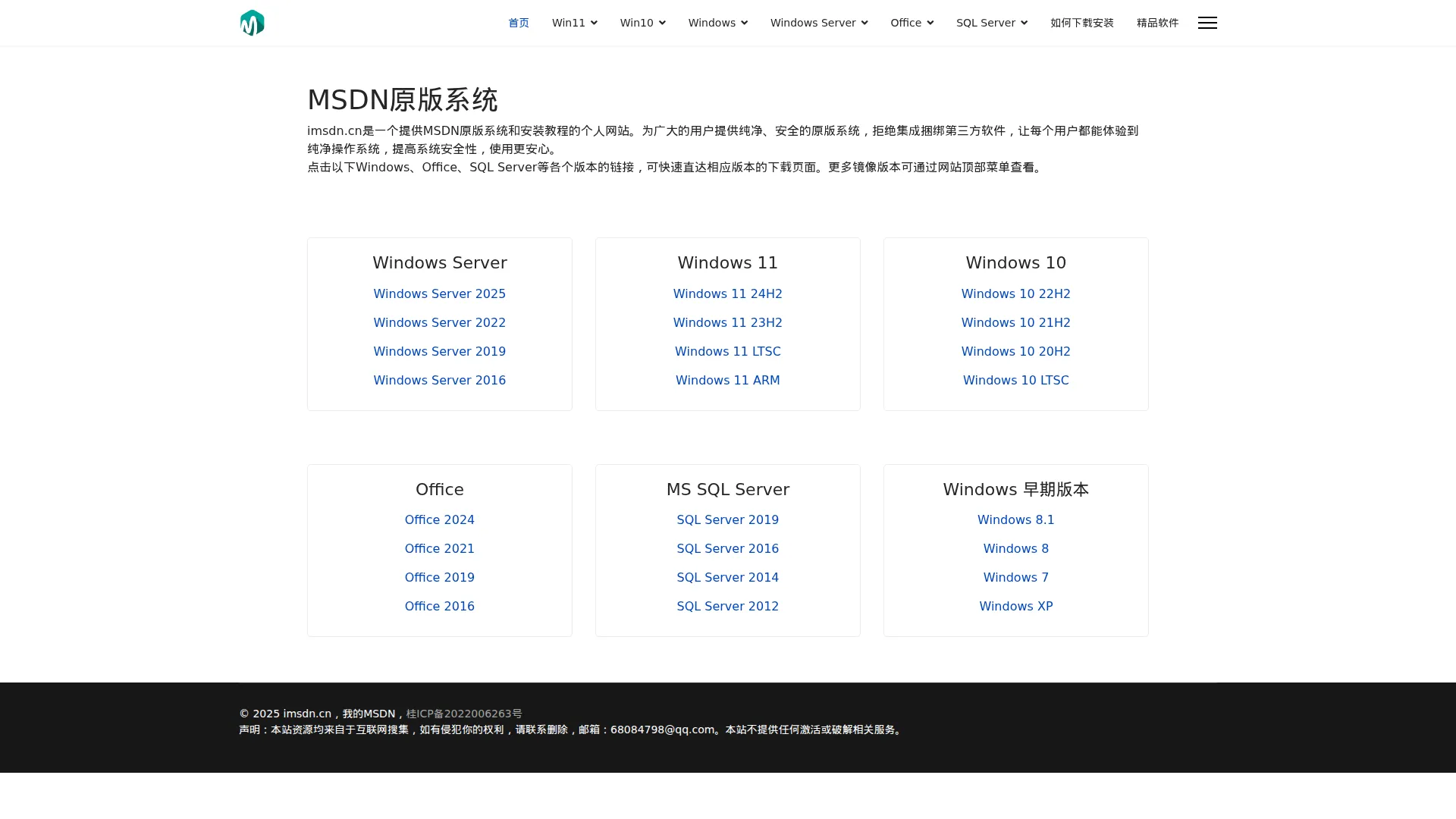The image size is (1456, 819).
Task: Open Windows 10 22H2 link
Action: (1016, 294)
